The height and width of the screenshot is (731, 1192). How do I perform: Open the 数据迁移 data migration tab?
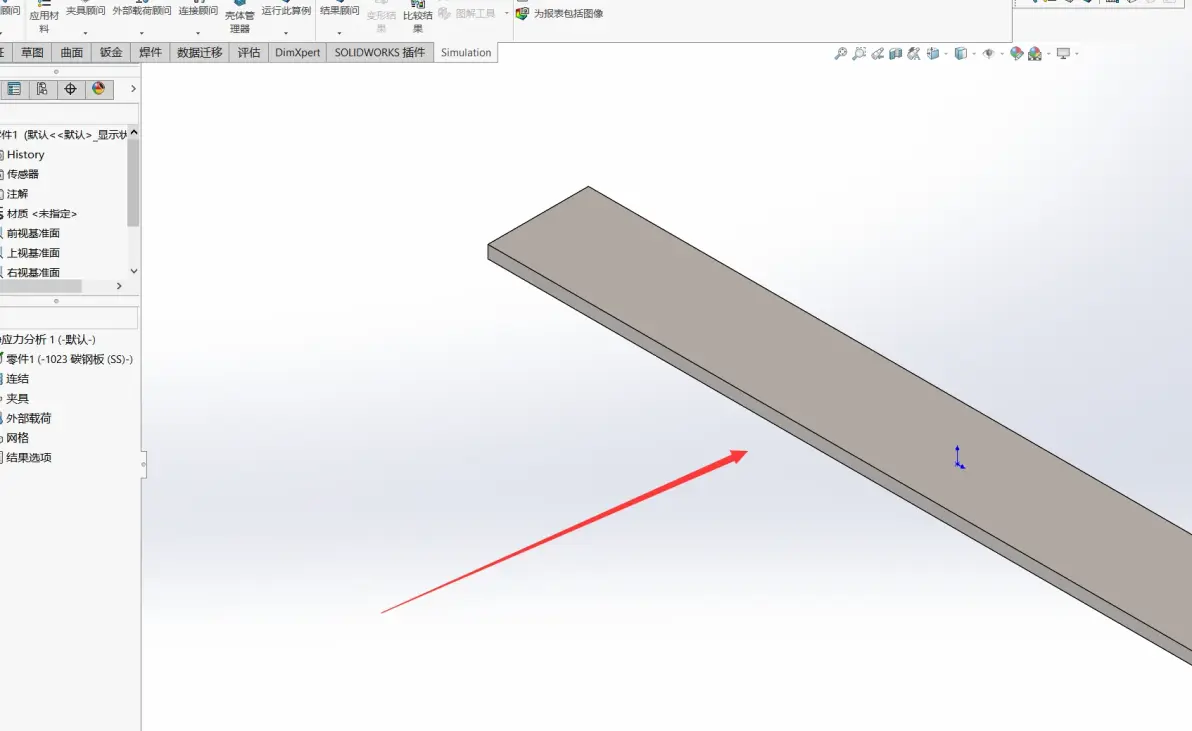point(200,52)
